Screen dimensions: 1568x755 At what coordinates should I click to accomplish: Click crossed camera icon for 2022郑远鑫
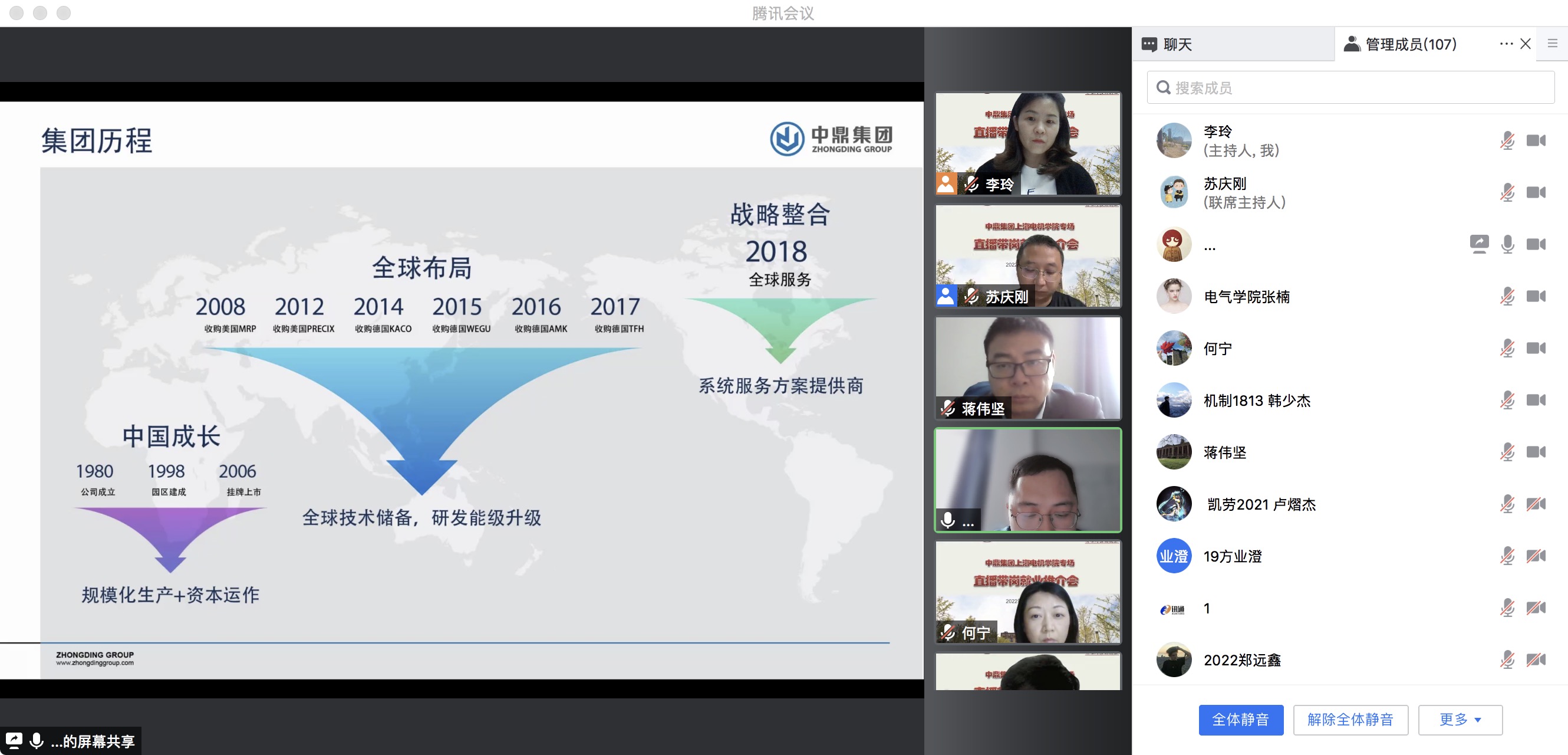[1535, 660]
